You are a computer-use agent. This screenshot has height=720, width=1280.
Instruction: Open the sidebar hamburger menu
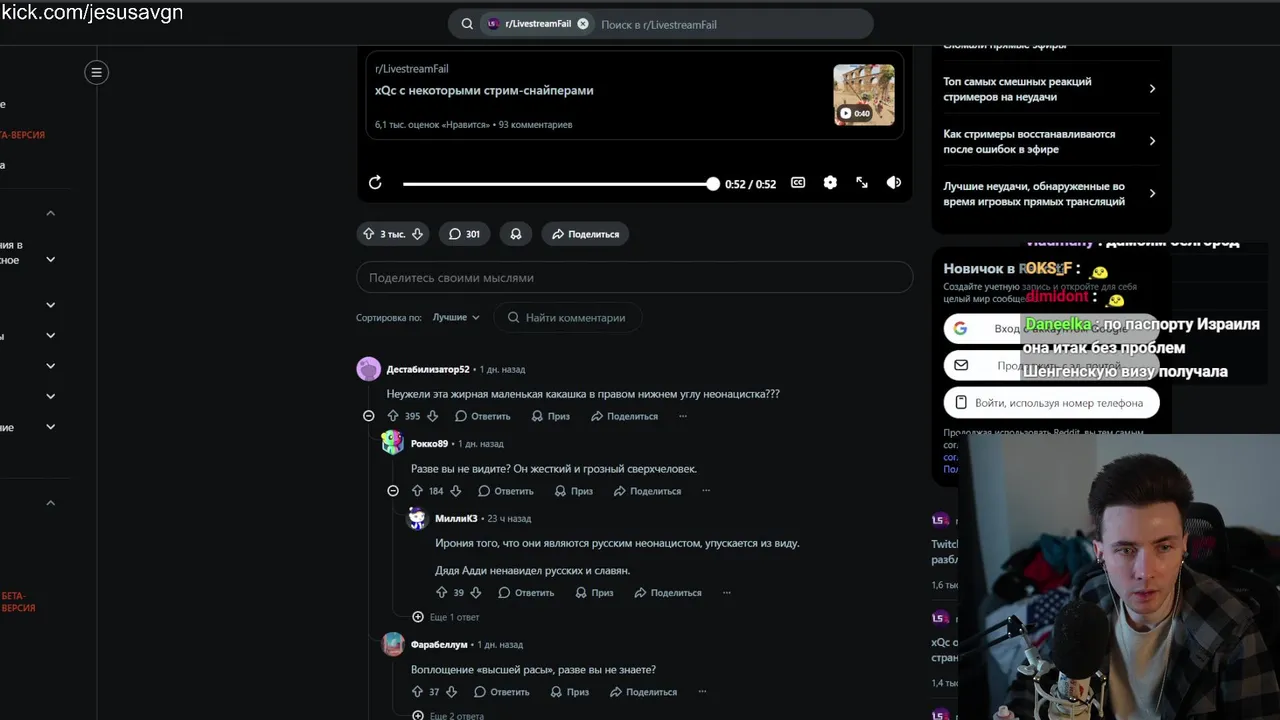tap(96, 72)
